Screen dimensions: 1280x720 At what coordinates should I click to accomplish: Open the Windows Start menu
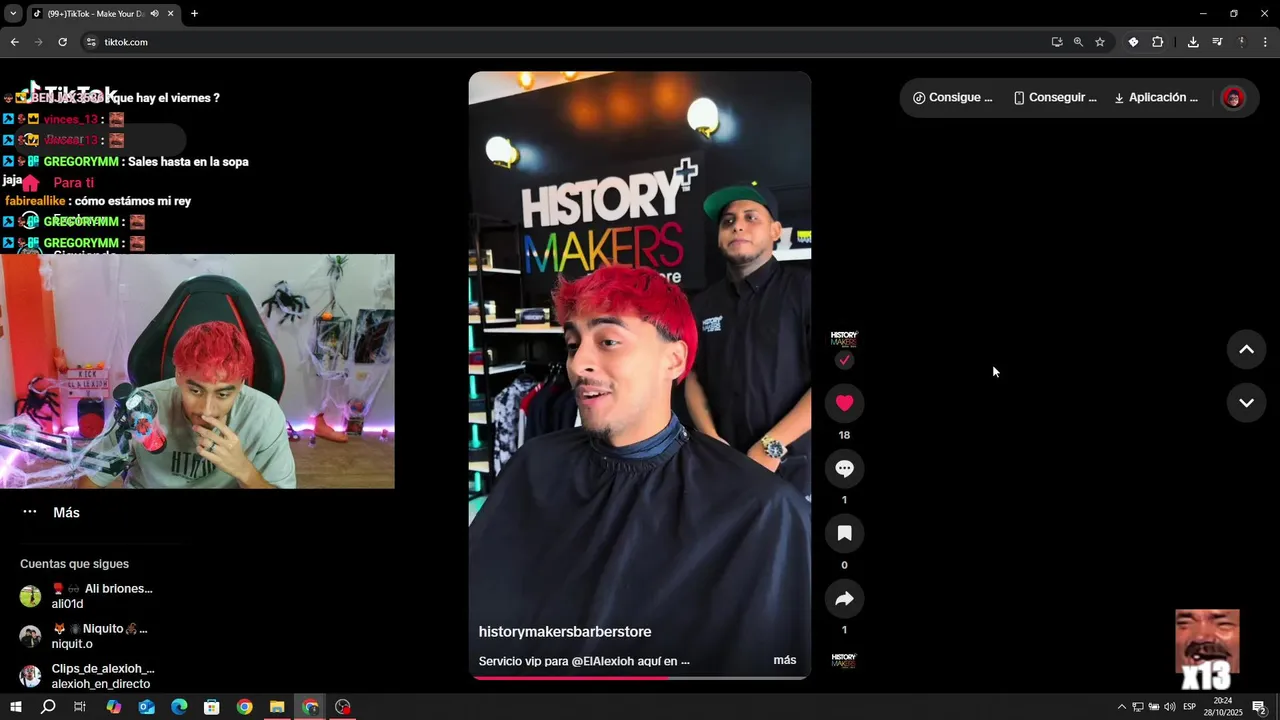coord(15,707)
